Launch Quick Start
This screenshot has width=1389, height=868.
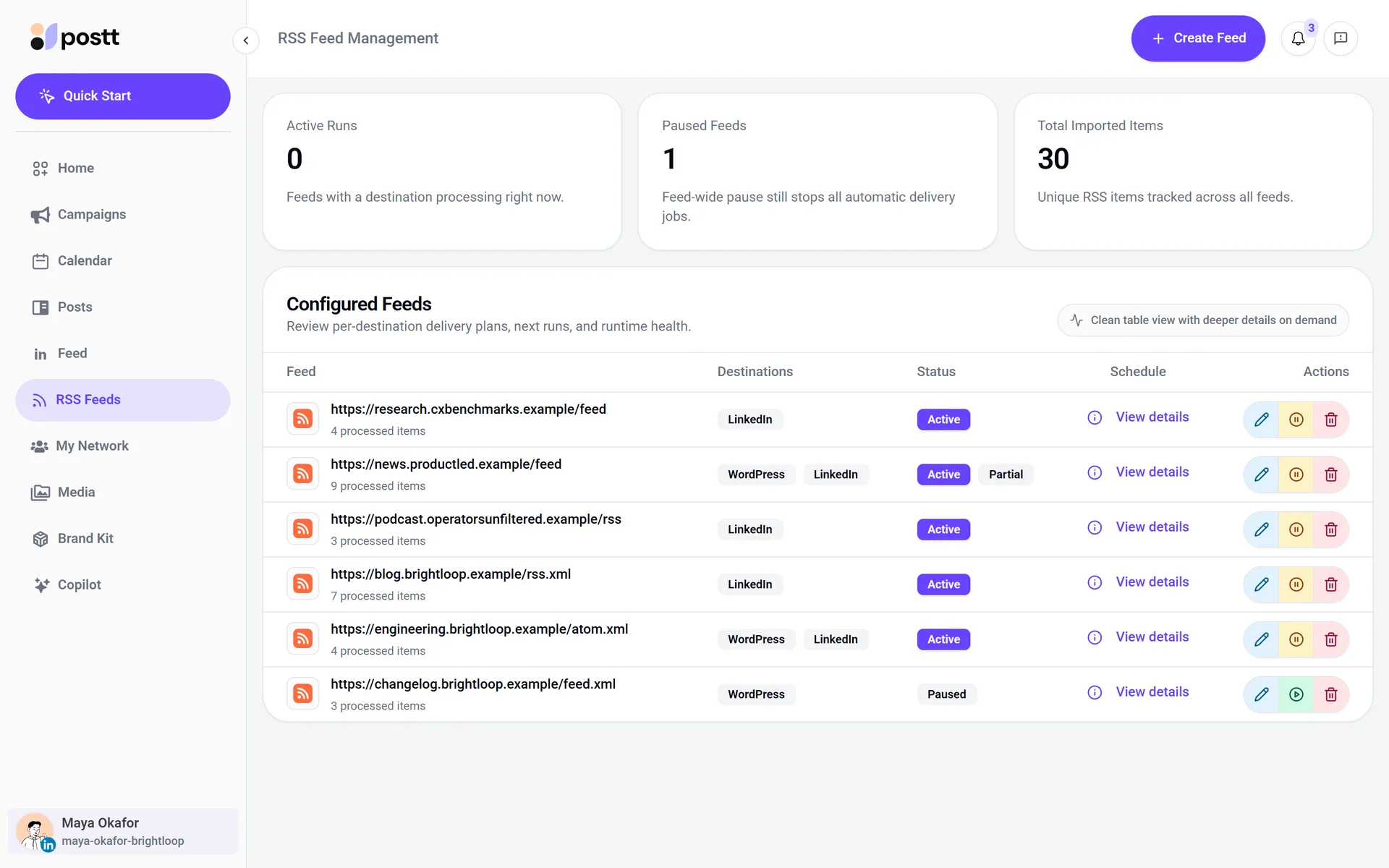(123, 96)
